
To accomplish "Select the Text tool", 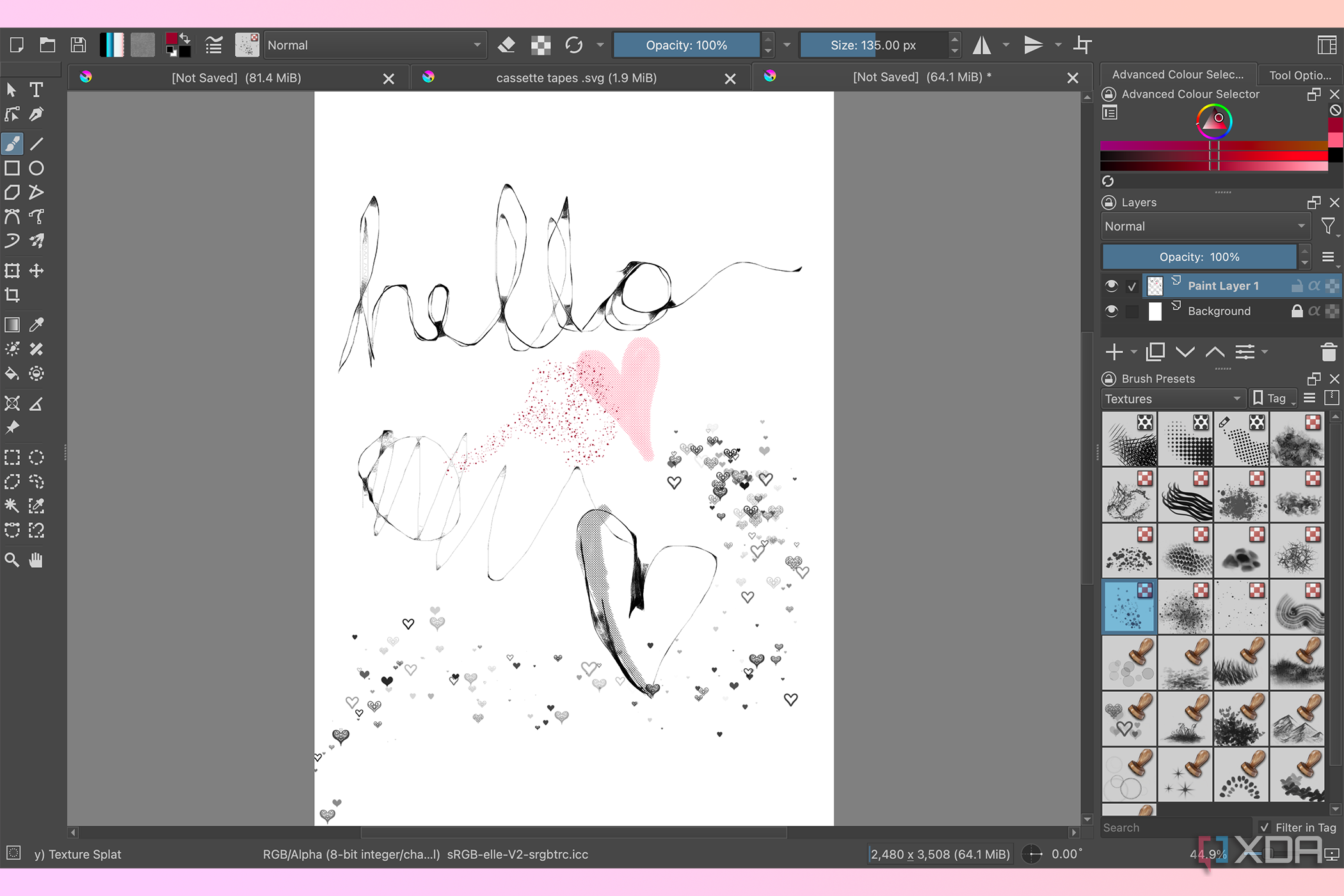I will [x=36, y=90].
